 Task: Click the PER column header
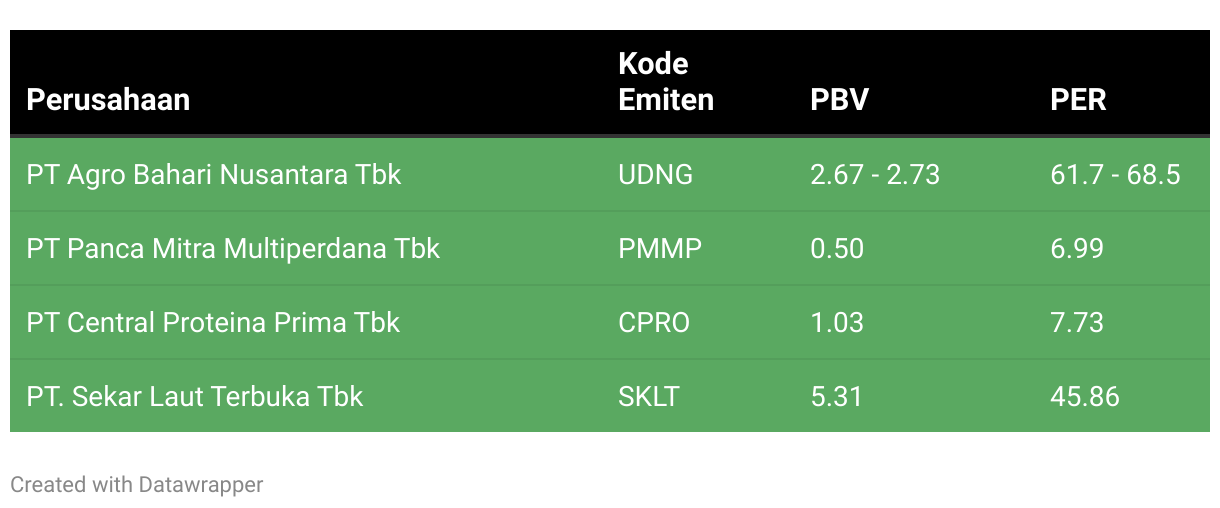tap(1078, 100)
